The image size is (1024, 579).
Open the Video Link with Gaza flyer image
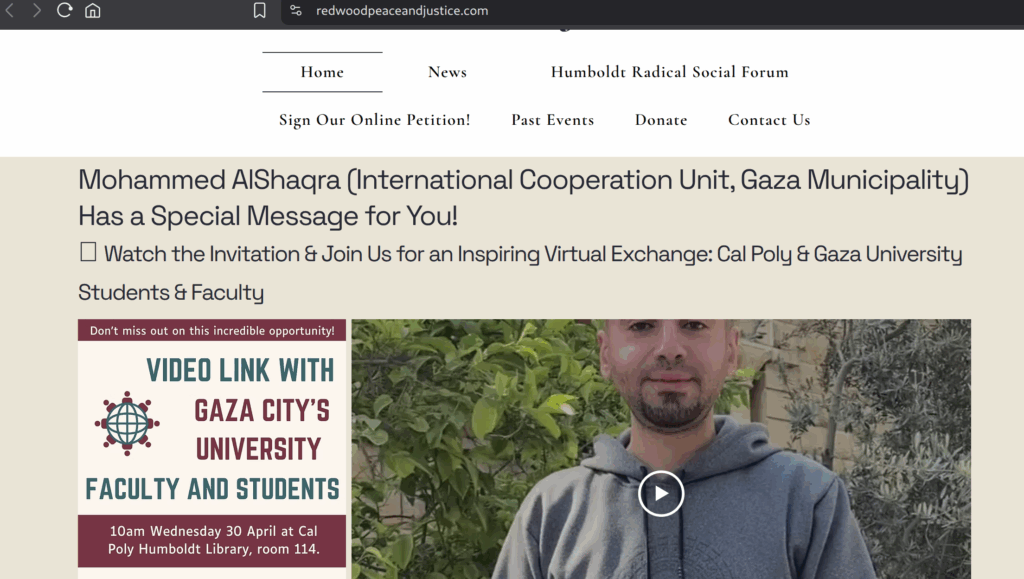212,448
